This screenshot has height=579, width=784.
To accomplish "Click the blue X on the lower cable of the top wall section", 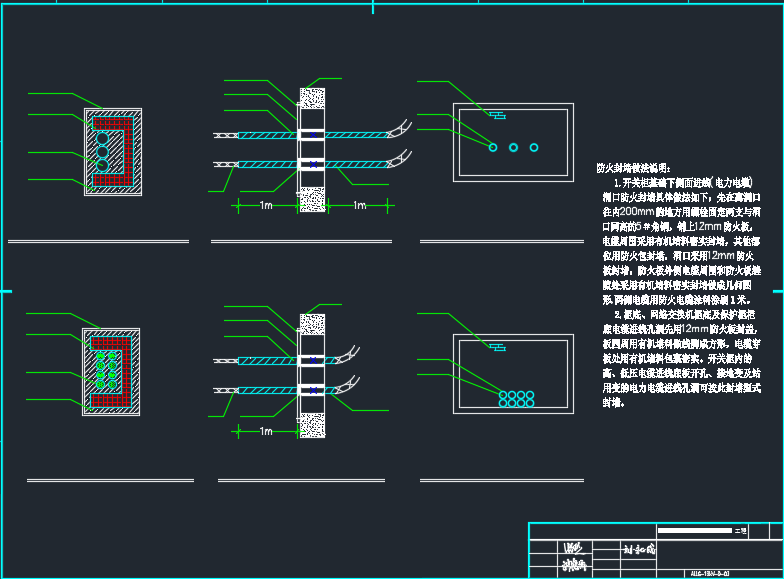I will tap(313, 164).
